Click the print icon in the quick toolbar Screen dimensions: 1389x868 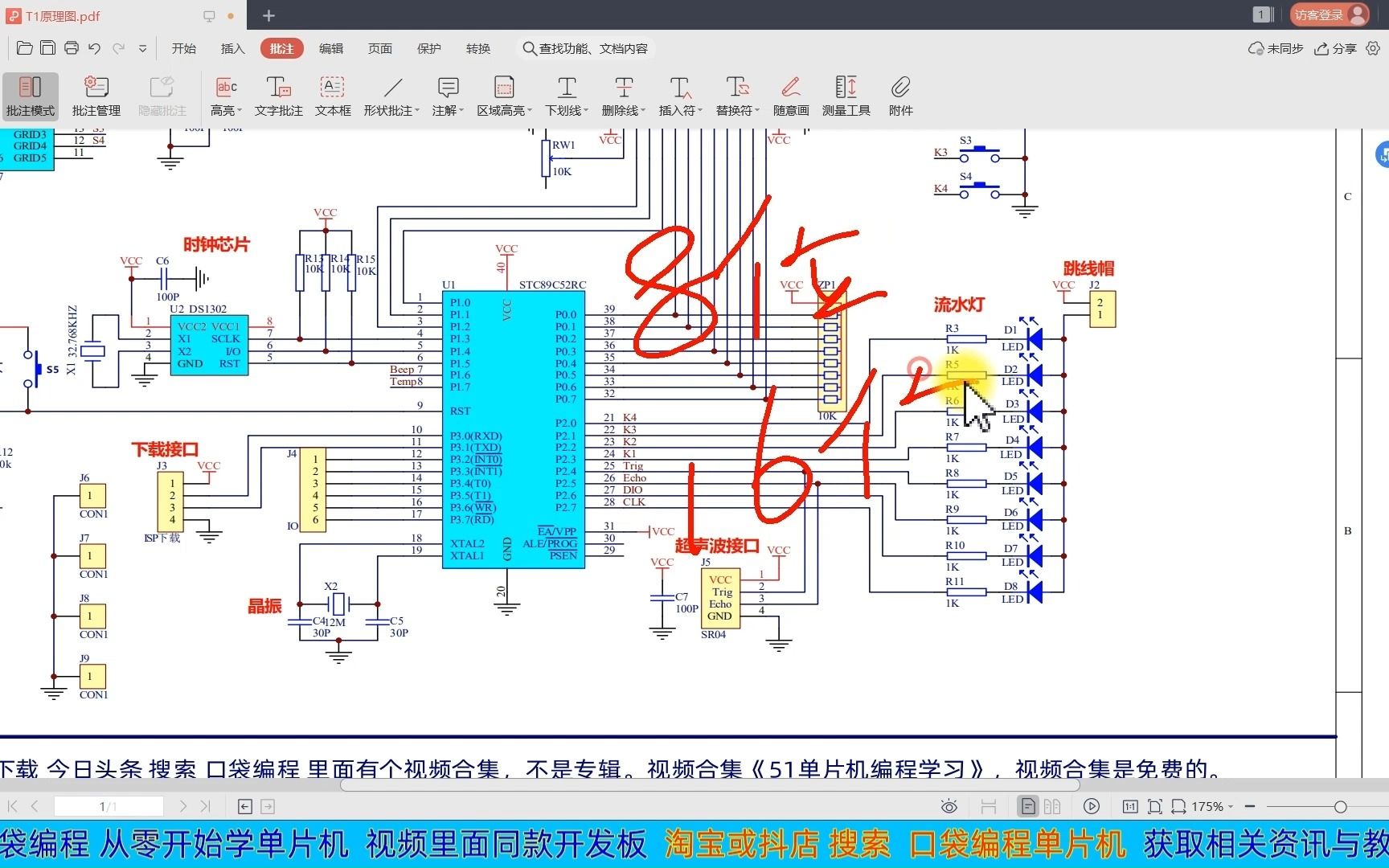pos(72,48)
